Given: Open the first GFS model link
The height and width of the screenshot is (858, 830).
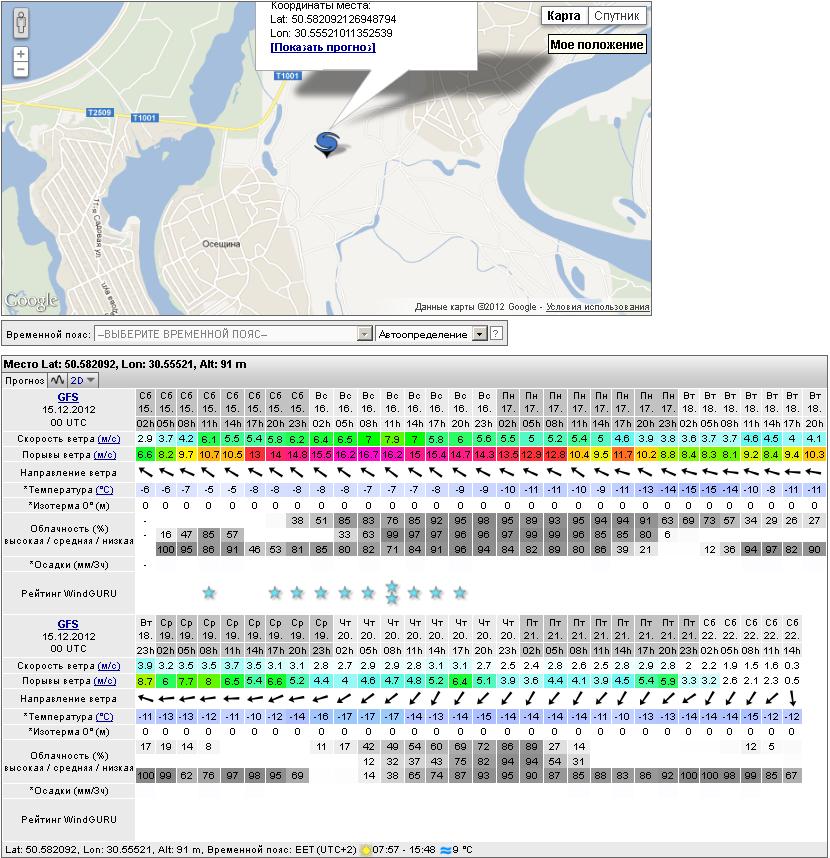Looking at the screenshot, I should pos(68,395).
